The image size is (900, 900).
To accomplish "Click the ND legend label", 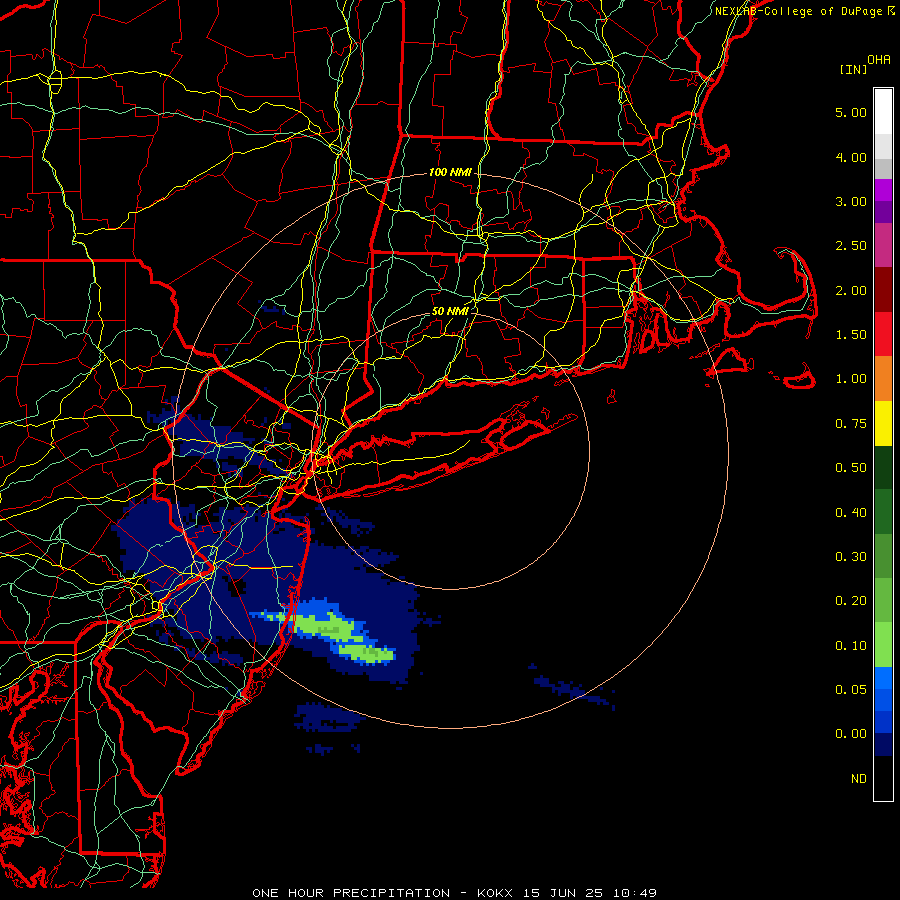I will pos(859,779).
